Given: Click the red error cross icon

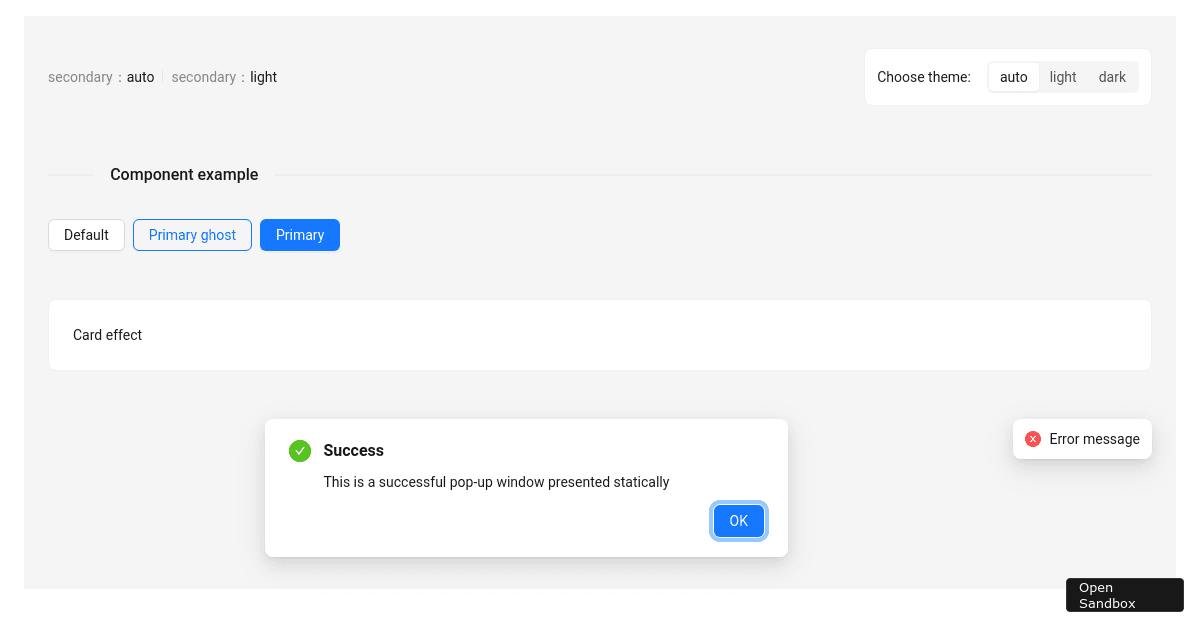Looking at the screenshot, I should pos(1033,439).
